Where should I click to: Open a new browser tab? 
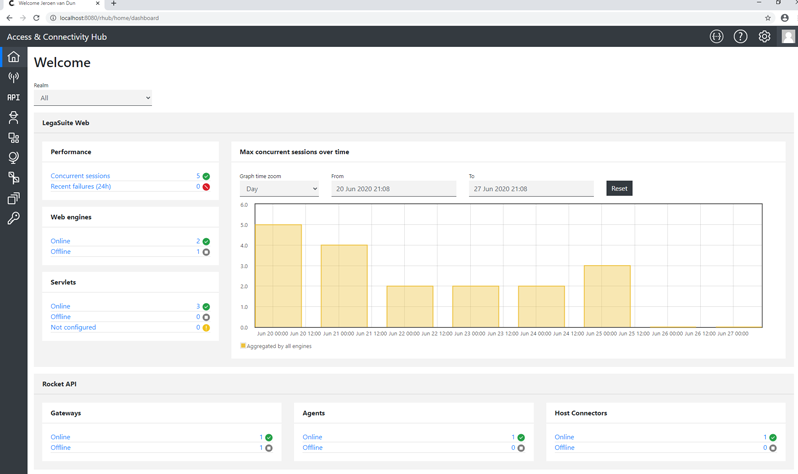coord(113,4)
